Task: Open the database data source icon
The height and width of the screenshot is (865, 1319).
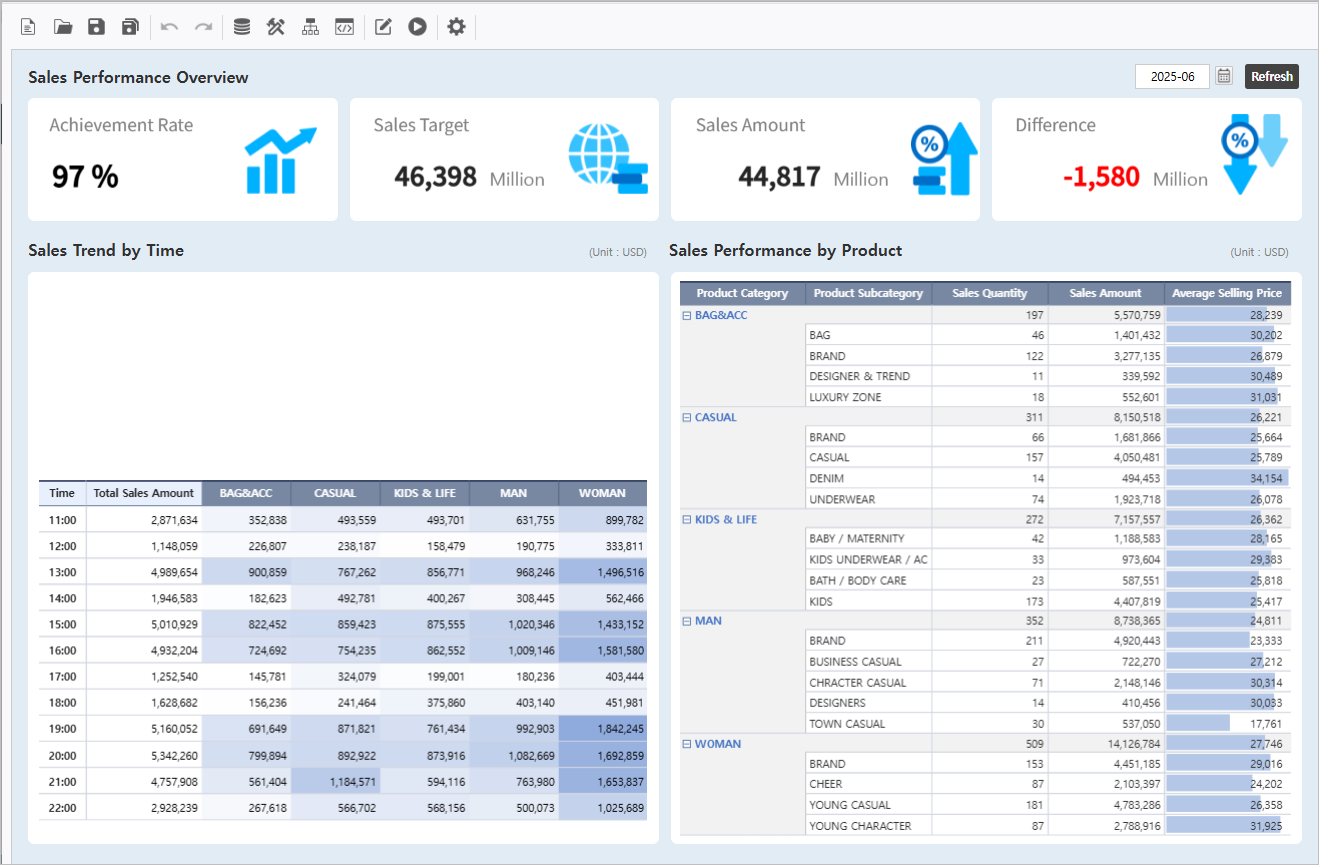Action: (x=242, y=27)
